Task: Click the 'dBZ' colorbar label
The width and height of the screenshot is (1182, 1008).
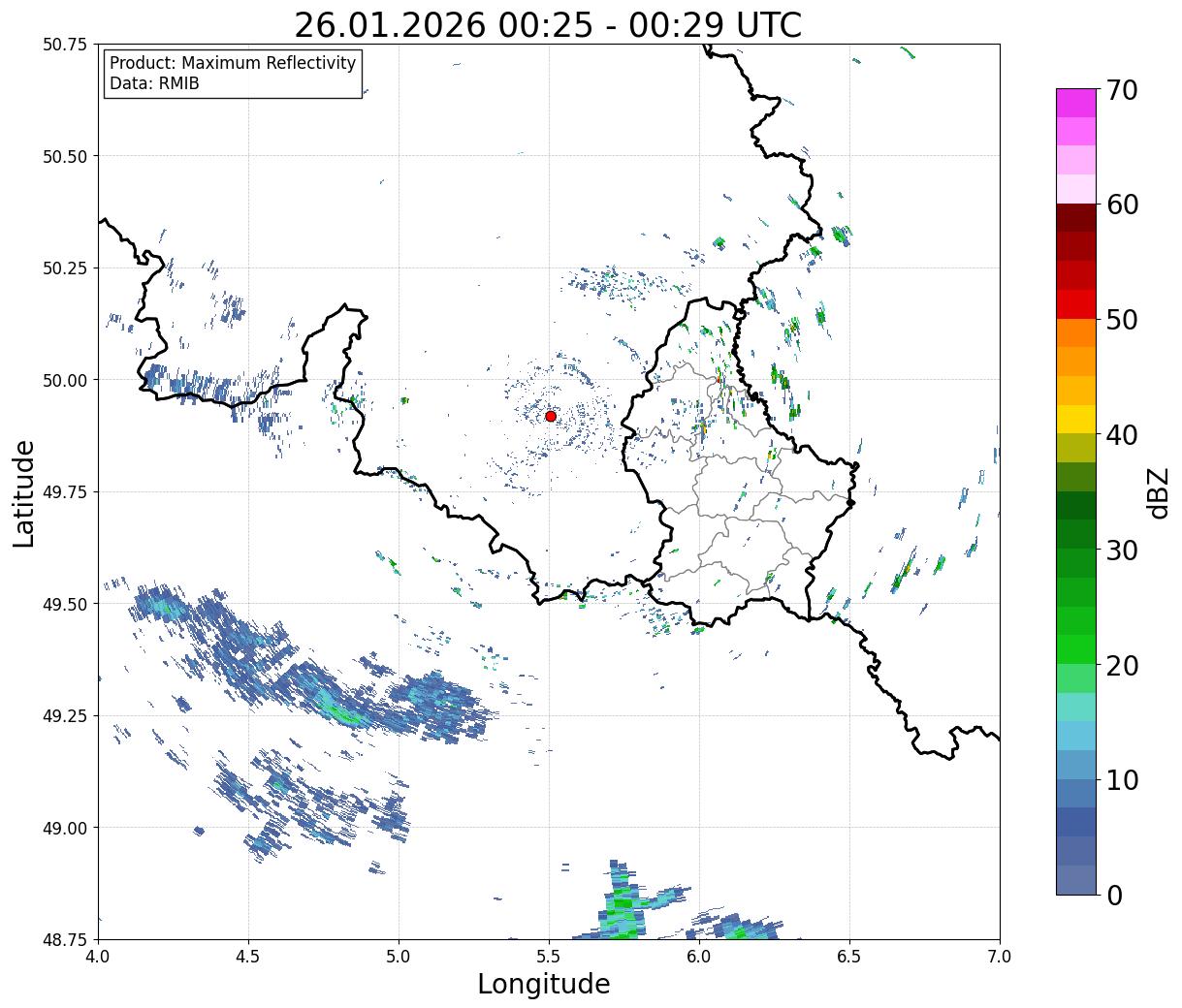Action: [x=1158, y=493]
